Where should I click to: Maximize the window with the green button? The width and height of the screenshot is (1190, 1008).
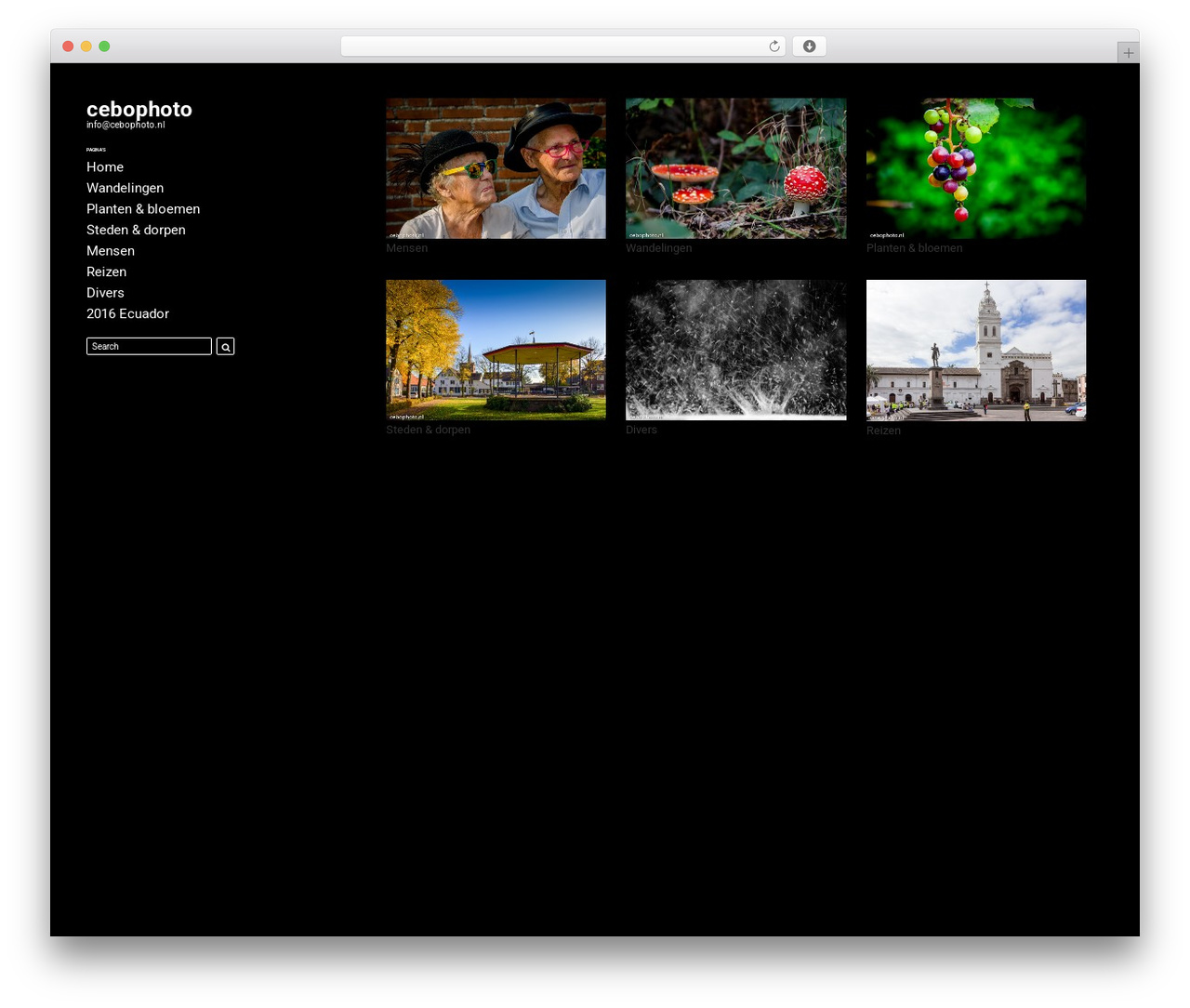104,46
